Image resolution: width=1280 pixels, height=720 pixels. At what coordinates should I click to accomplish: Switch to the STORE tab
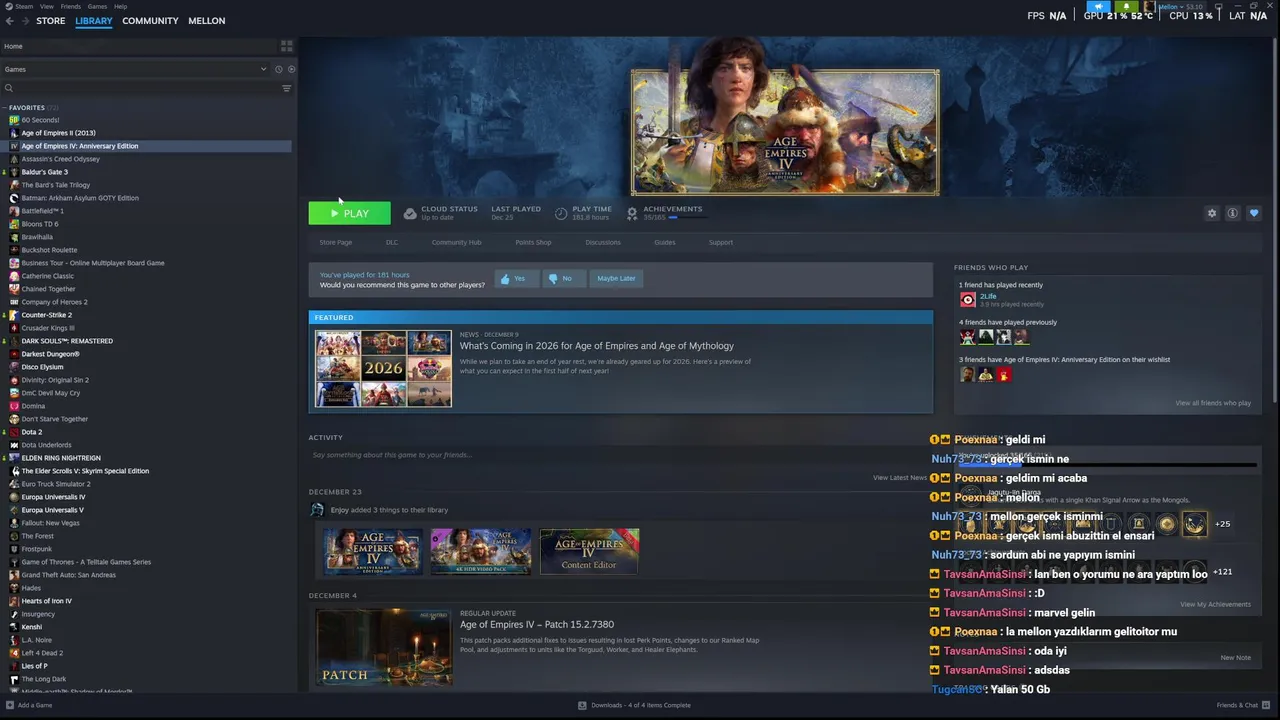(x=51, y=21)
